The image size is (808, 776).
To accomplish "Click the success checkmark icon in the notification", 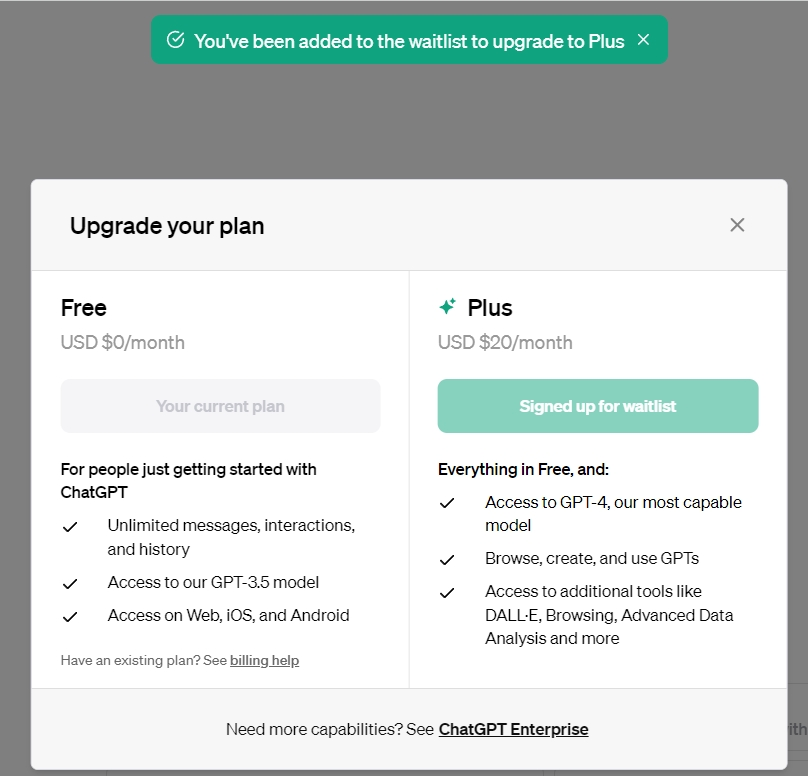I will coord(175,40).
